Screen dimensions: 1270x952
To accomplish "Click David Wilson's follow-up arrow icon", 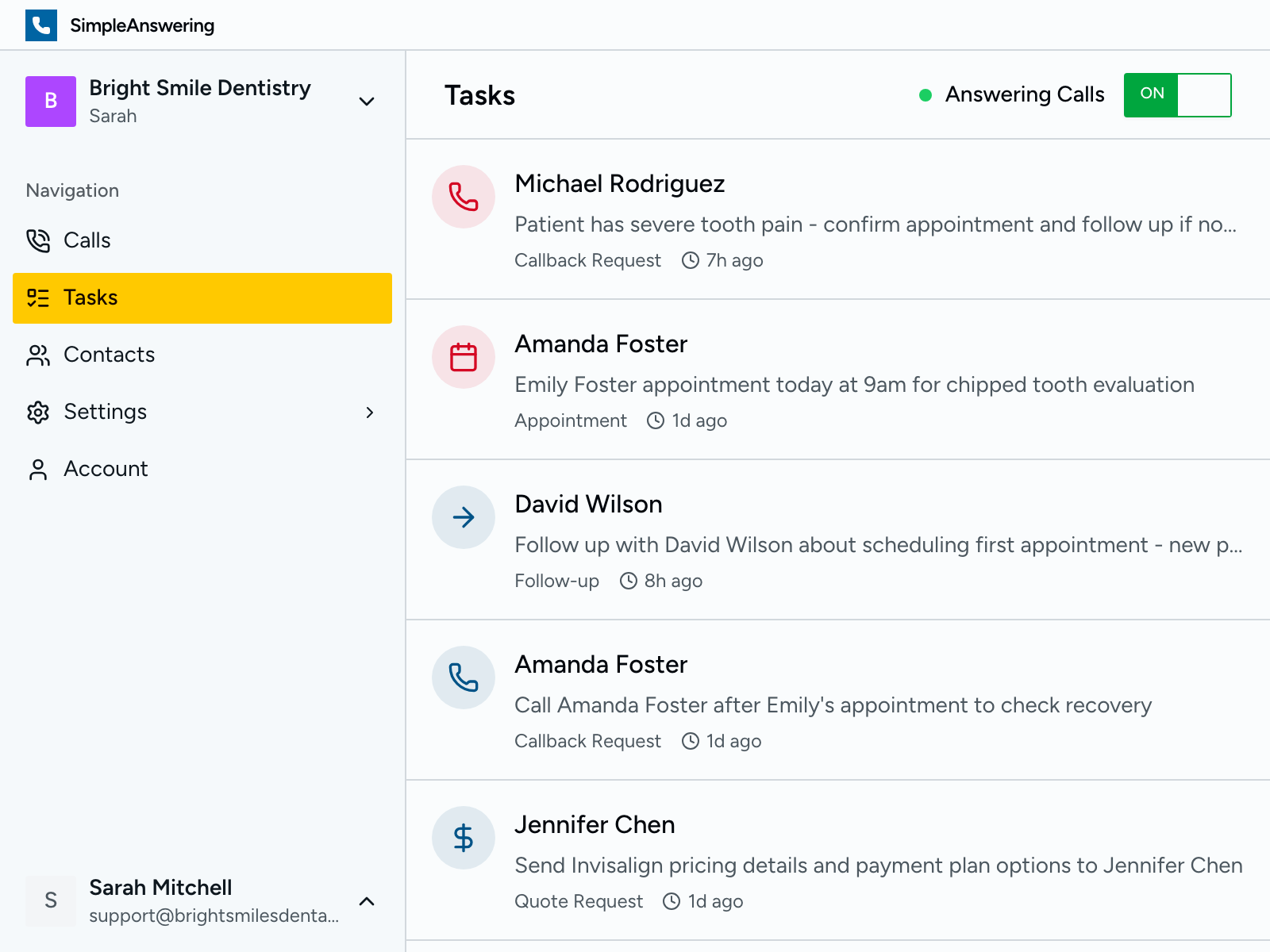I will tap(464, 517).
